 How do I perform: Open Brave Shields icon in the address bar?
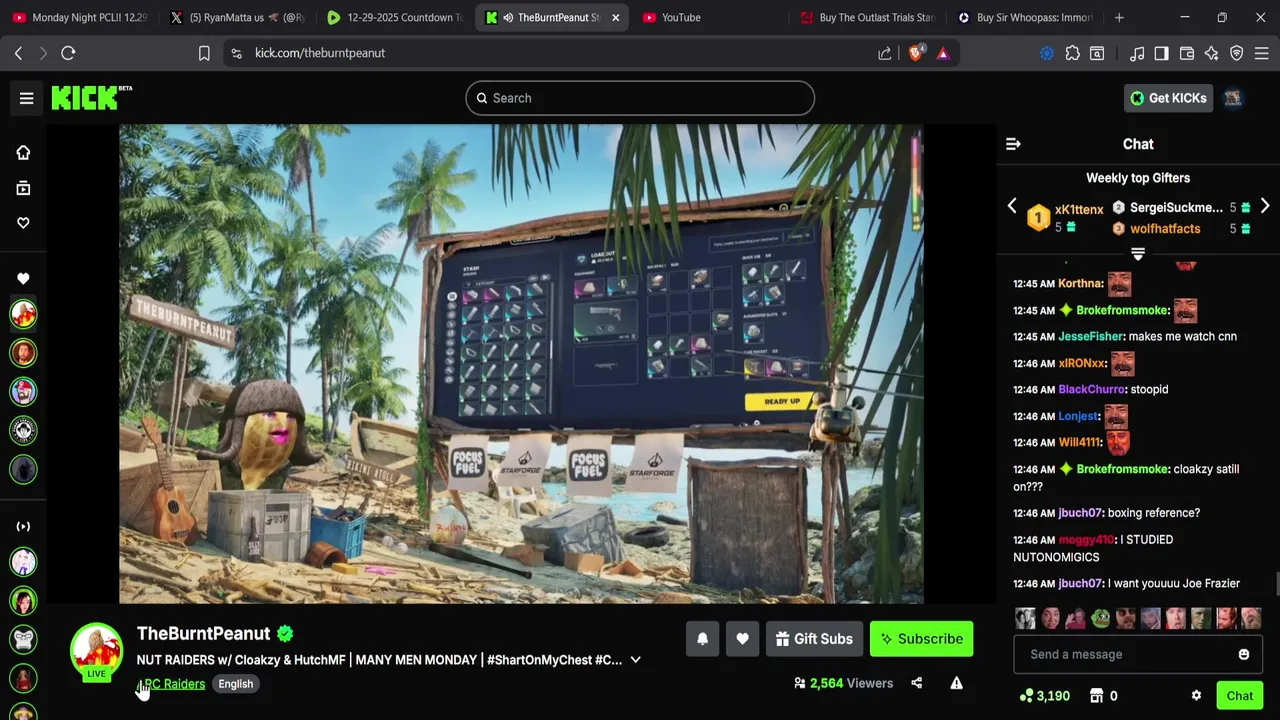916,53
